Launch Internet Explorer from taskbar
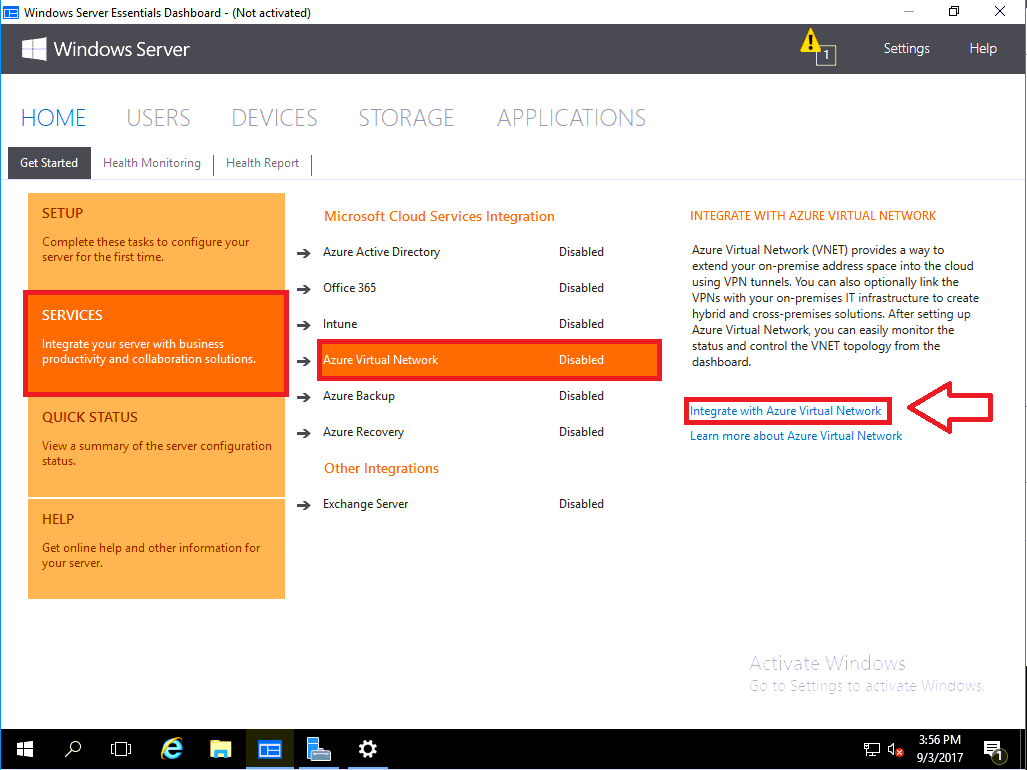 172,748
